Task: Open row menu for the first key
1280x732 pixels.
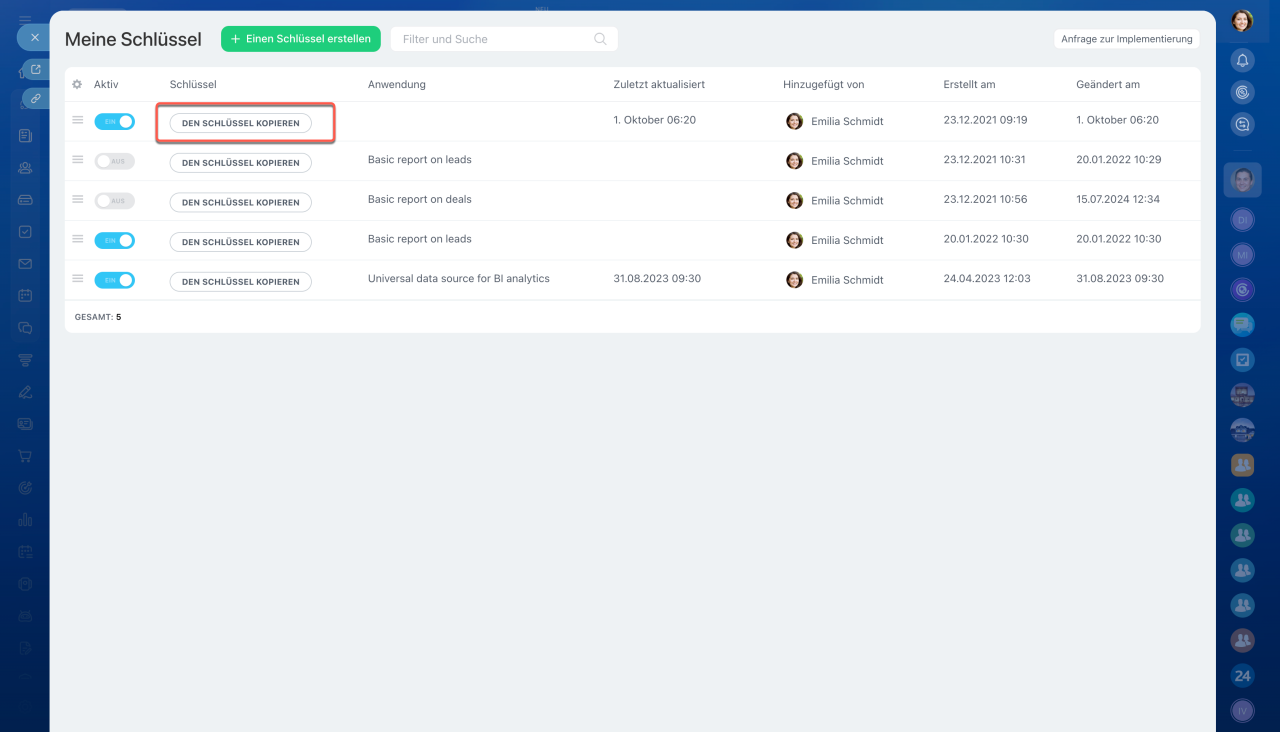Action: [77, 120]
